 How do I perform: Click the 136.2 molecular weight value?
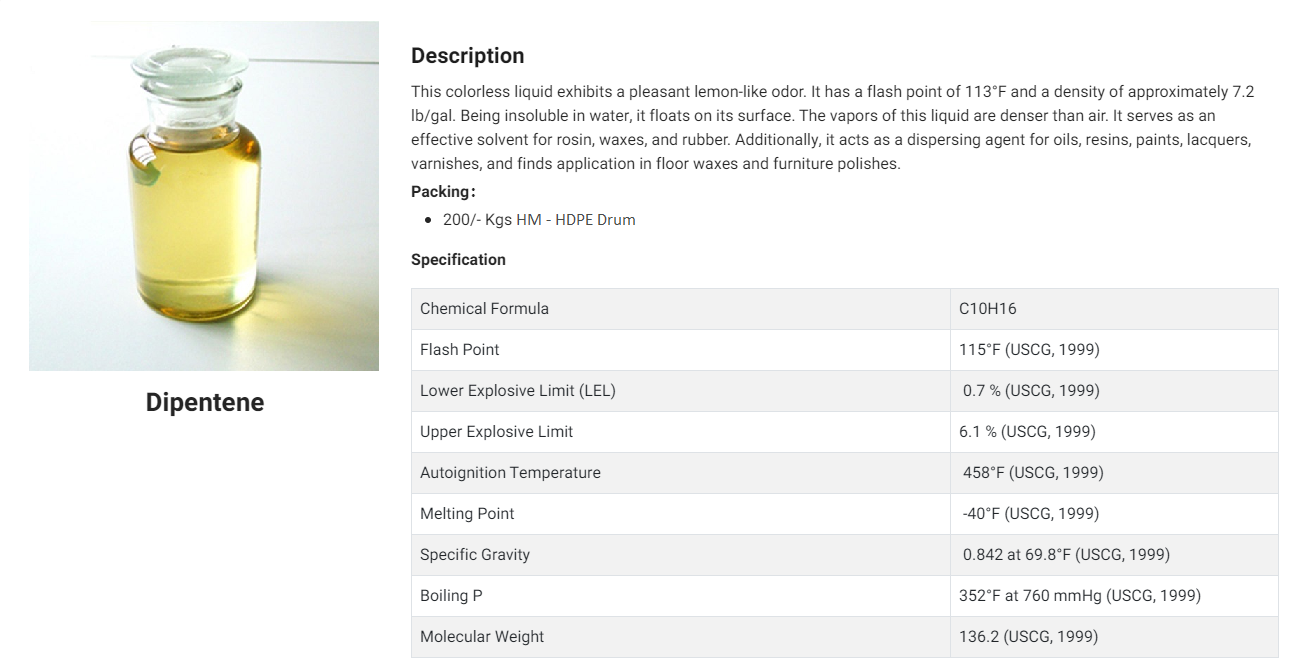[x=1028, y=637]
